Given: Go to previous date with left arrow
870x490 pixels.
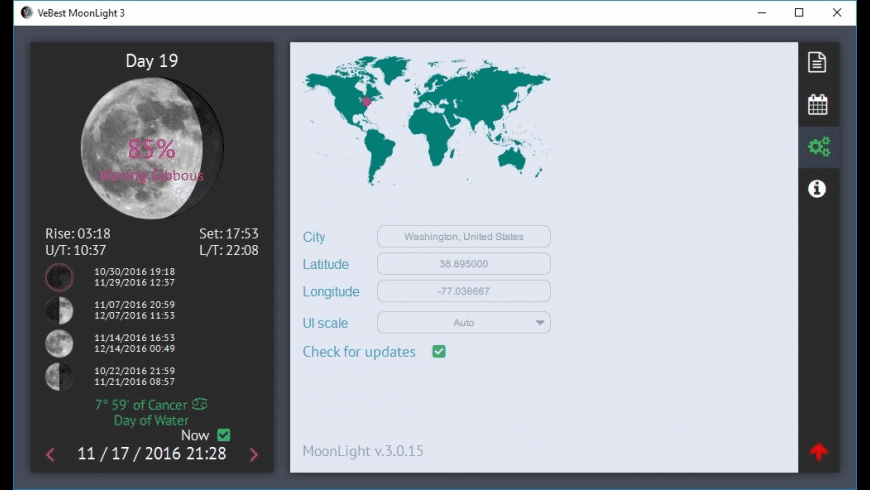Looking at the screenshot, I should pos(50,454).
